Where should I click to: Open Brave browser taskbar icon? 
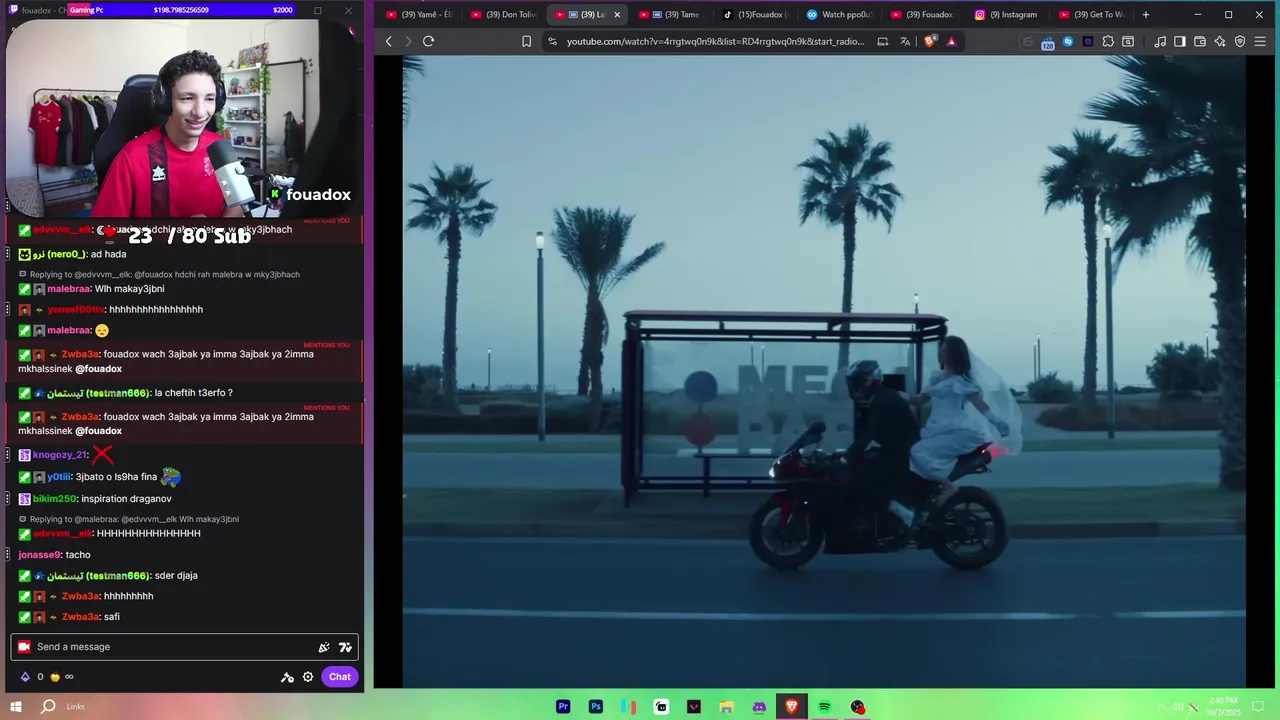pos(792,707)
